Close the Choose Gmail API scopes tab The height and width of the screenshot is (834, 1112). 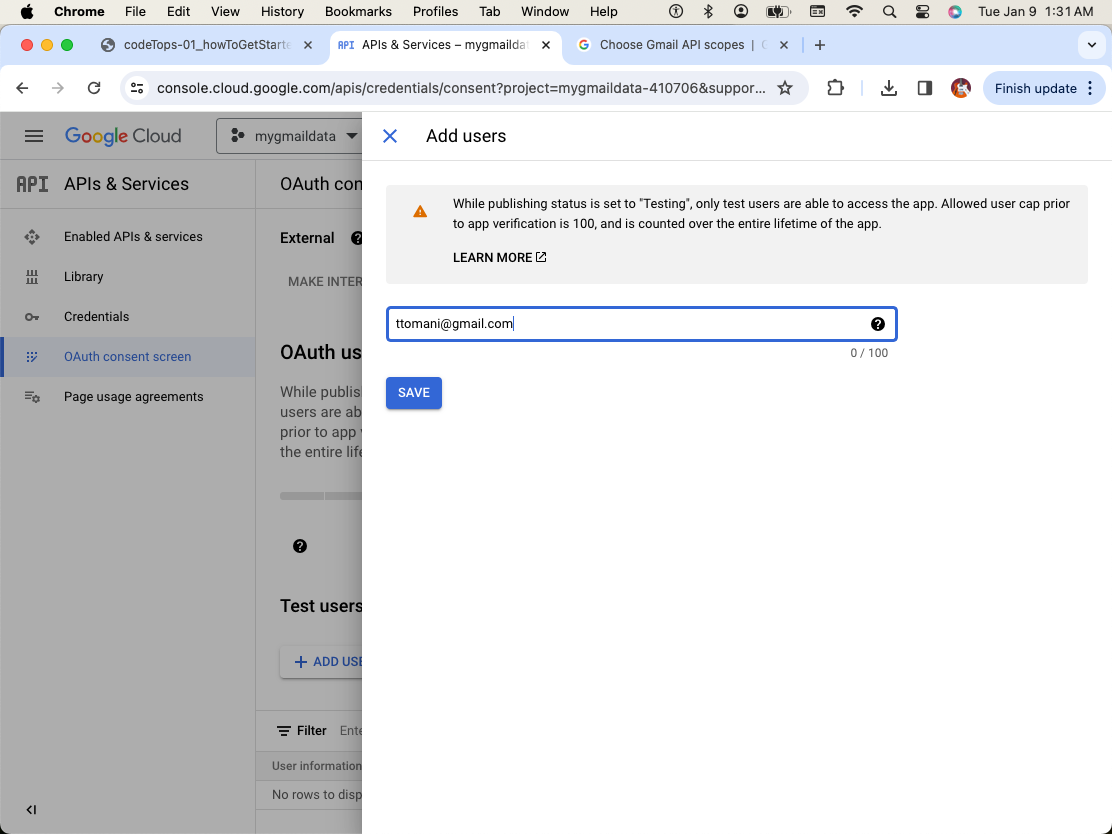click(x=784, y=45)
